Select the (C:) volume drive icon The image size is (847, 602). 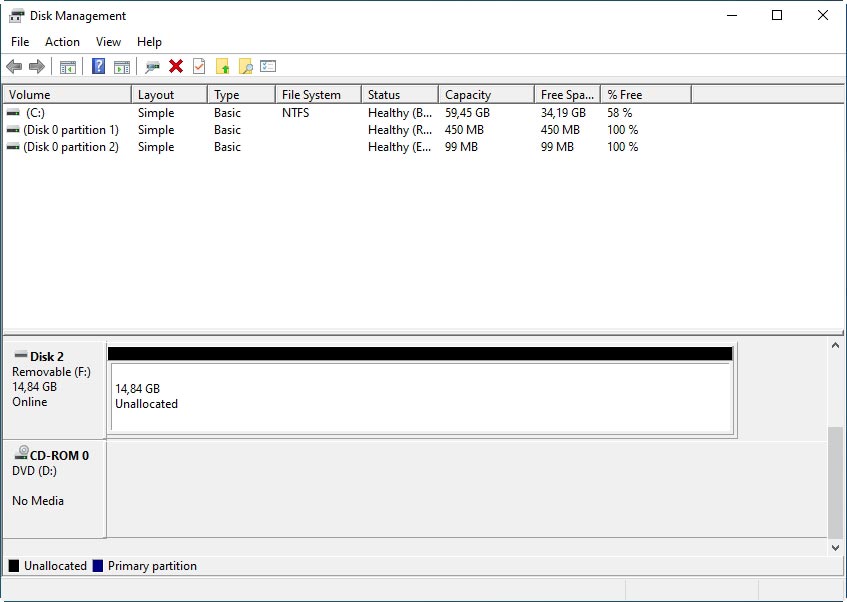click(14, 113)
